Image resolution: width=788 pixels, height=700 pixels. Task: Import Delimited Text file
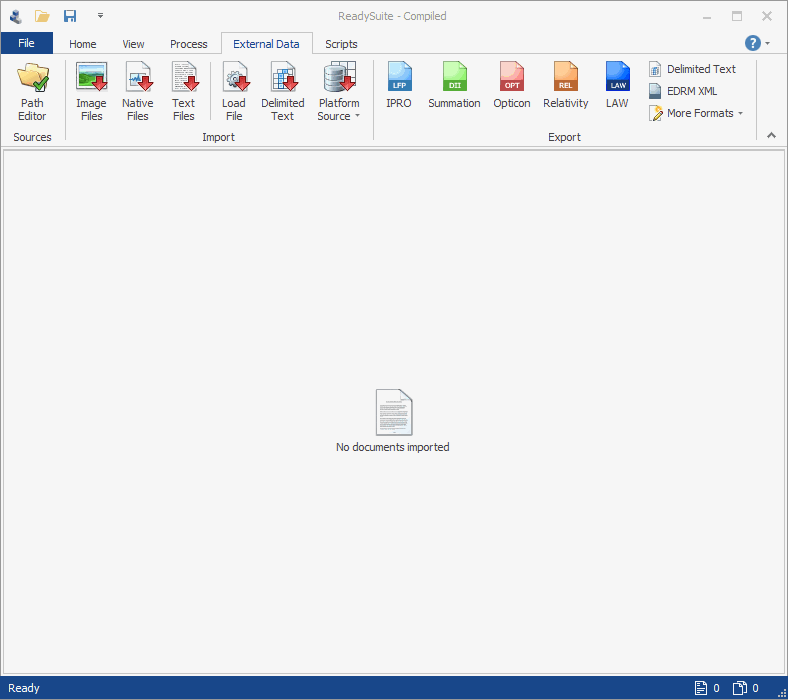(x=282, y=91)
